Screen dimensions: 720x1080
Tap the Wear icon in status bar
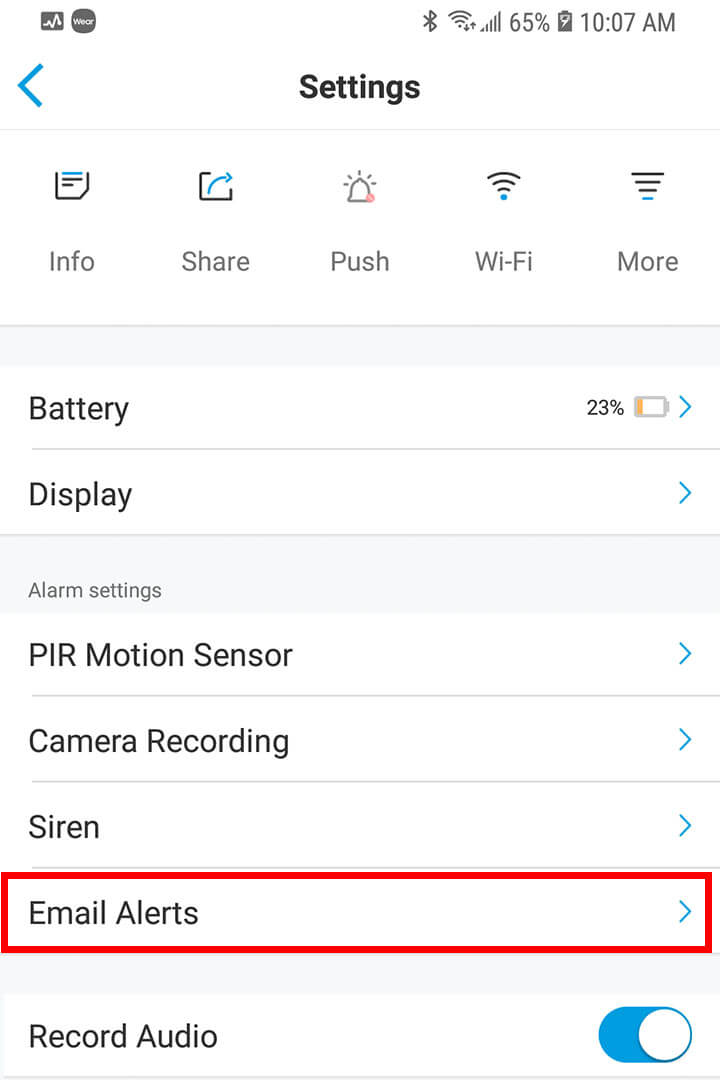tap(83, 21)
